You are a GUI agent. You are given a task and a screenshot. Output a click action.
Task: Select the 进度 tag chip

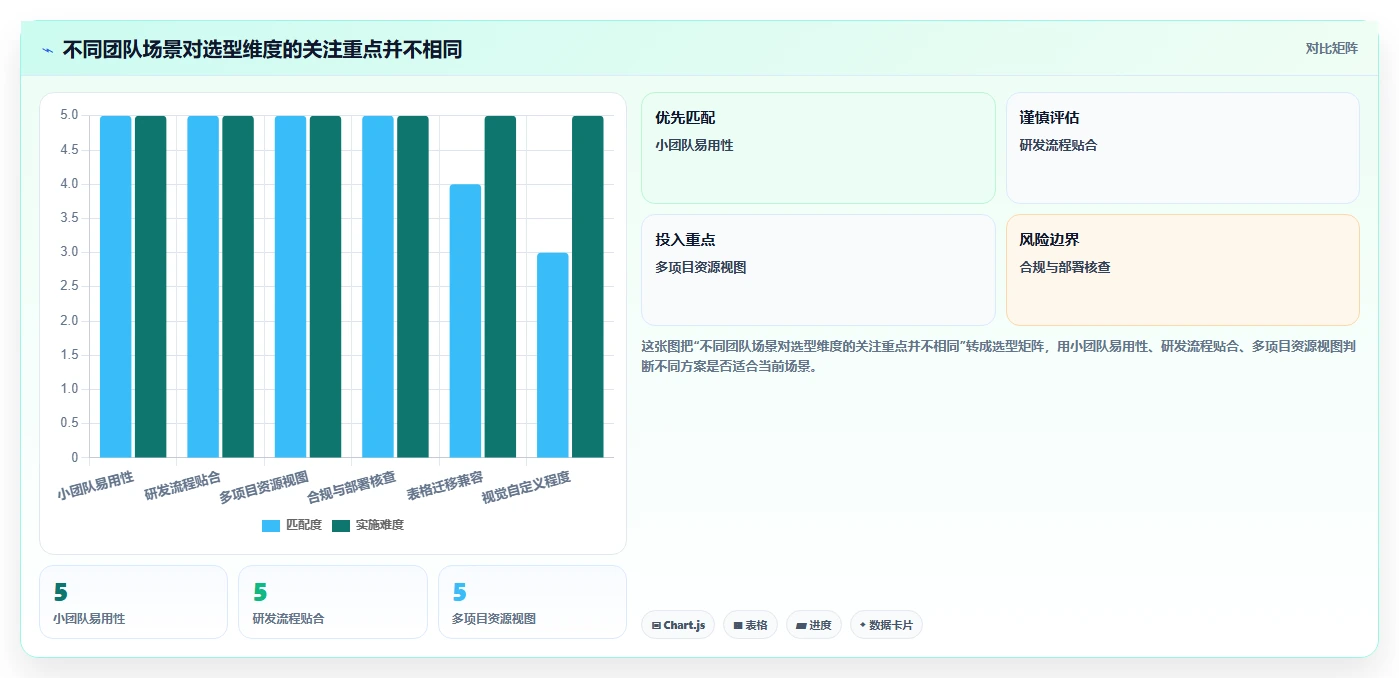click(x=814, y=625)
